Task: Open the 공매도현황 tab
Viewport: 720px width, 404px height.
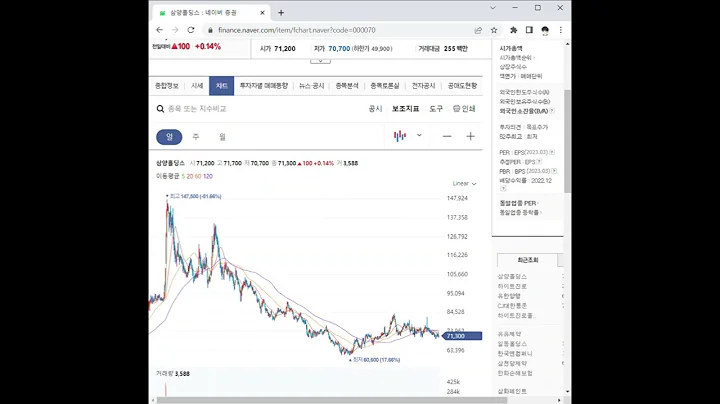Action: click(x=462, y=86)
